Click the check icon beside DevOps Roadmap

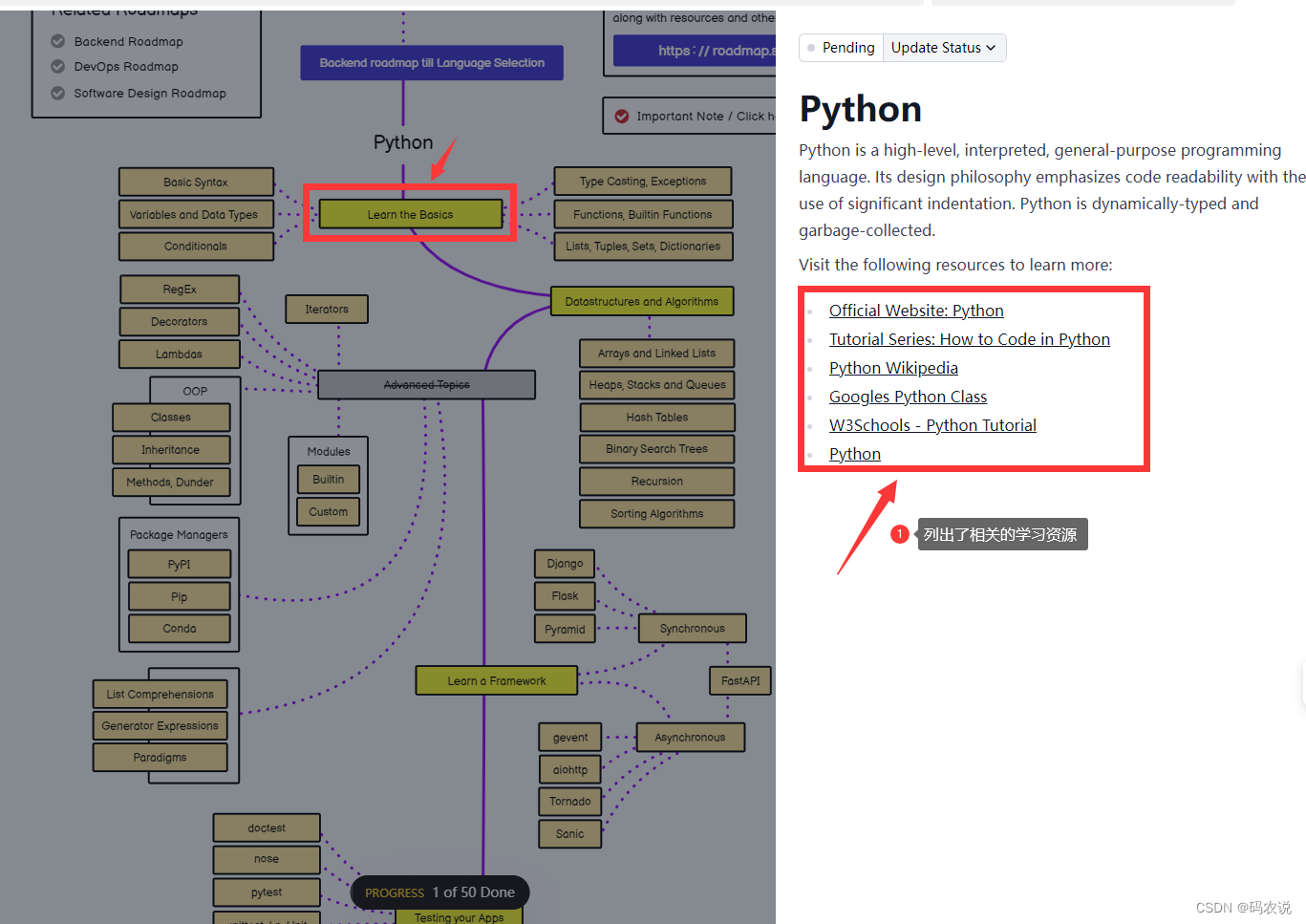point(58,67)
